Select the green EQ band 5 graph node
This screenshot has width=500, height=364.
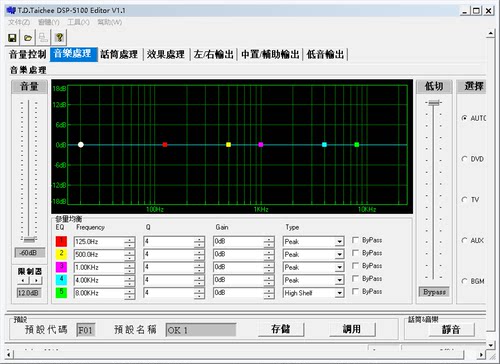(357, 145)
